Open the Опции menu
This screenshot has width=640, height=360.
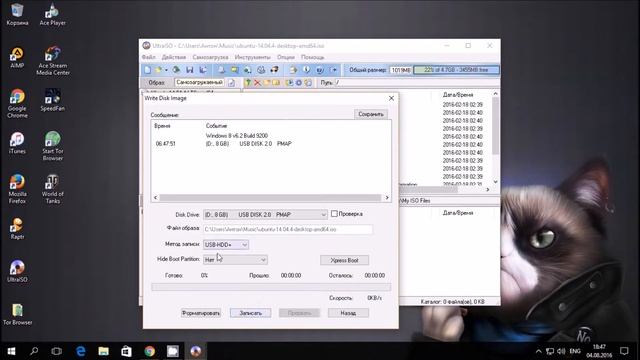(286, 57)
